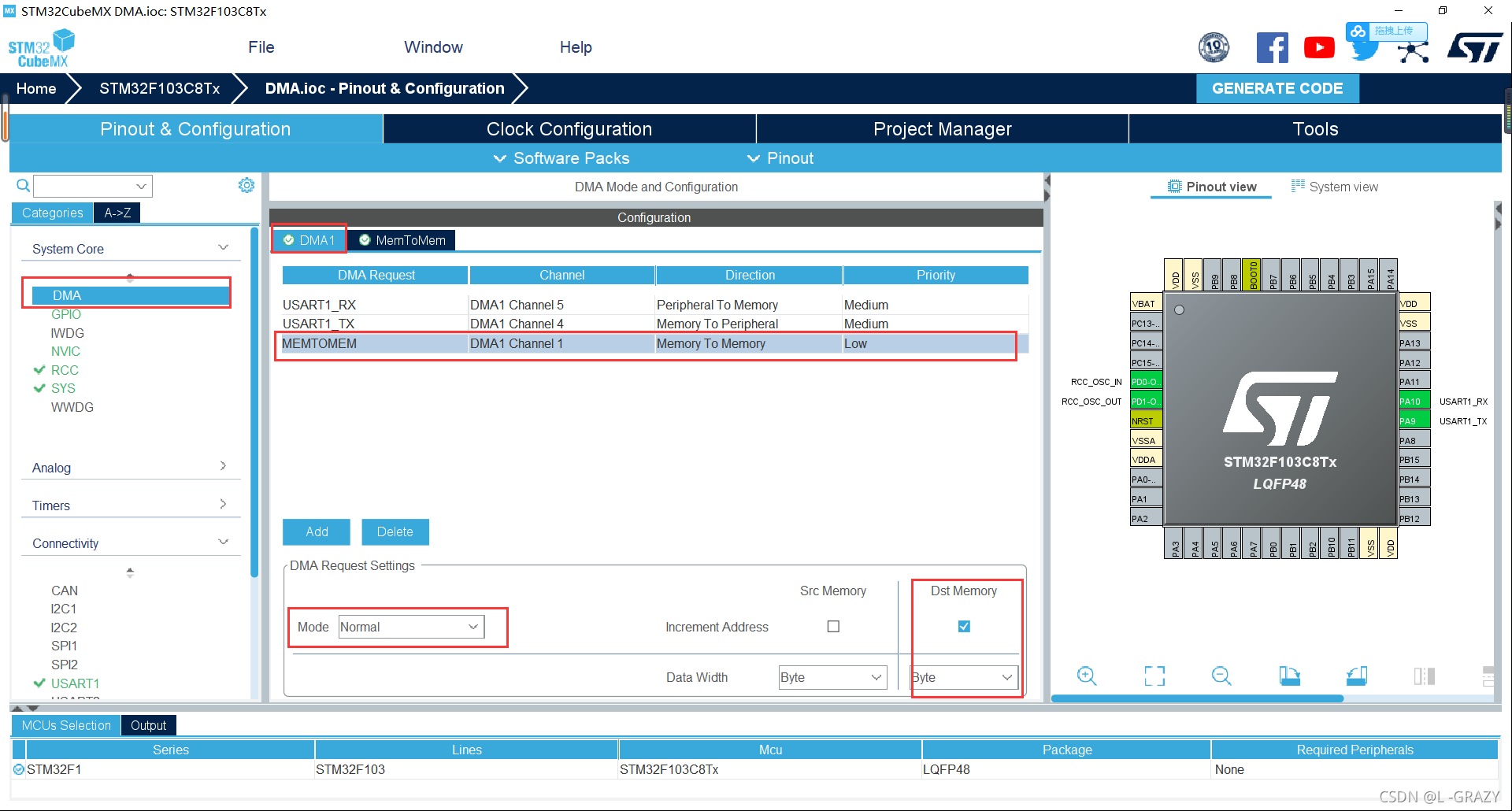Open the Src Memory data width dropdown
Viewport: 1512px width, 811px height.
click(832, 677)
